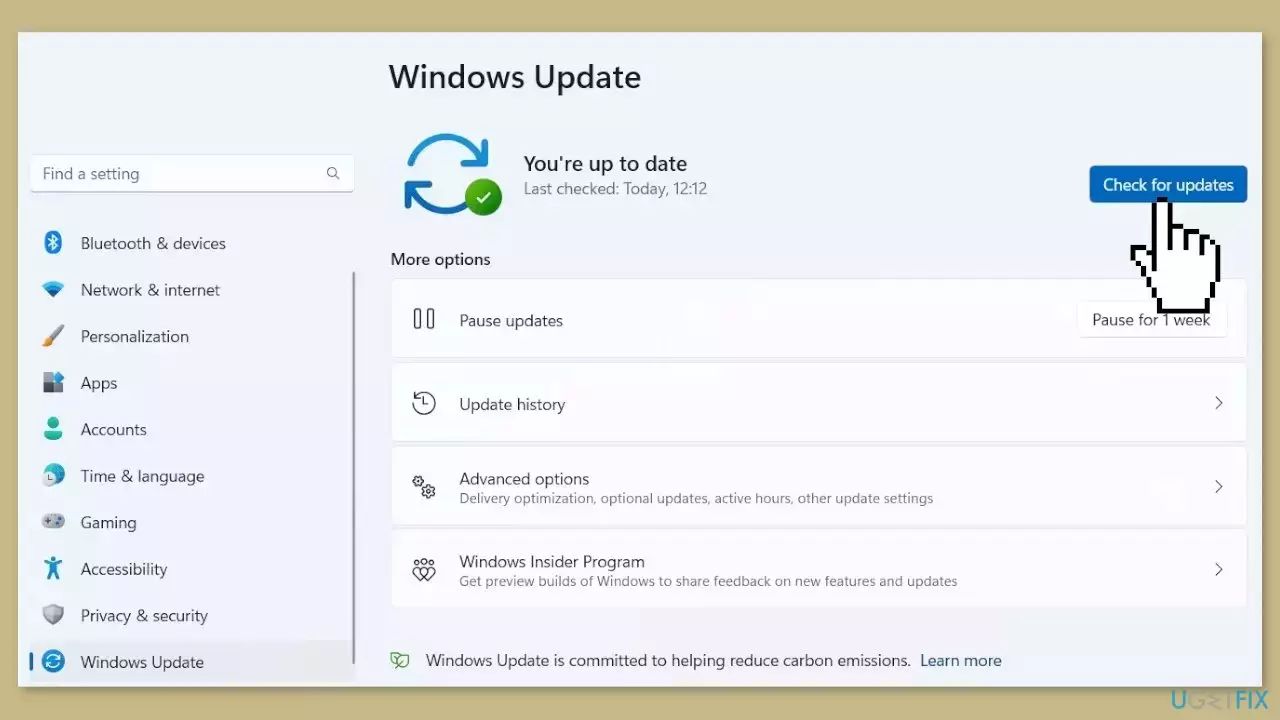Click the Personalization paintbrush icon

53,336
